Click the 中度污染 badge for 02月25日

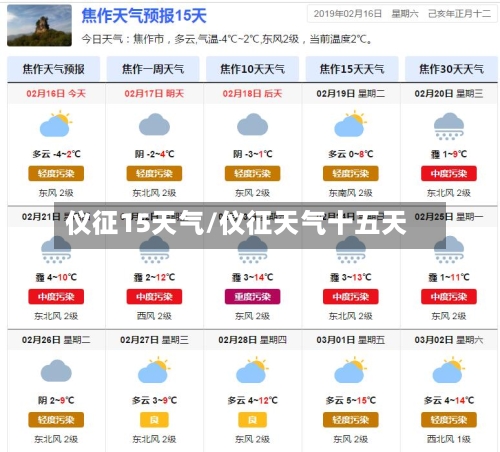tap(449, 297)
